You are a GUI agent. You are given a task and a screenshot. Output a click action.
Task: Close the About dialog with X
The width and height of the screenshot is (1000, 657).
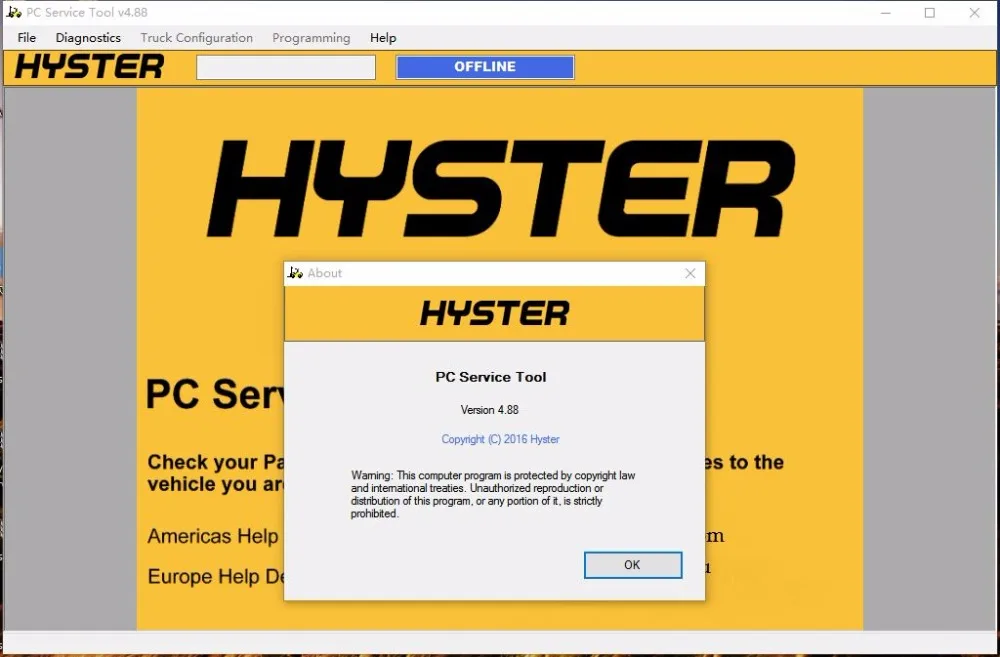pyautogui.click(x=690, y=274)
